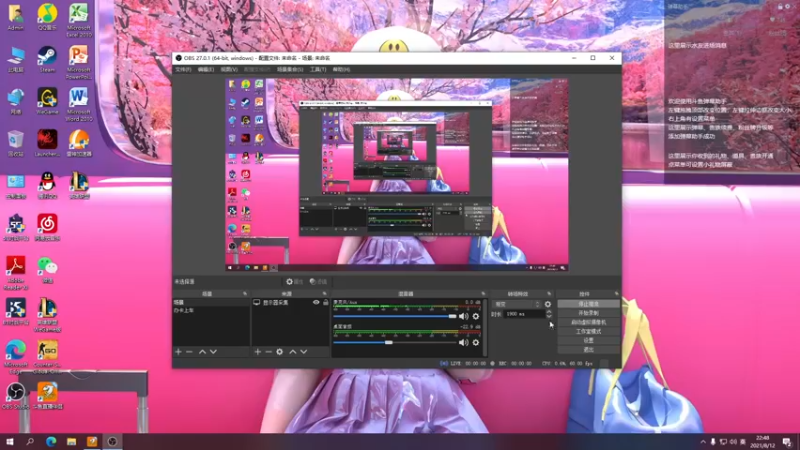Open the Tools menu in OBS
The image size is (800, 450).
tap(318, 69)
